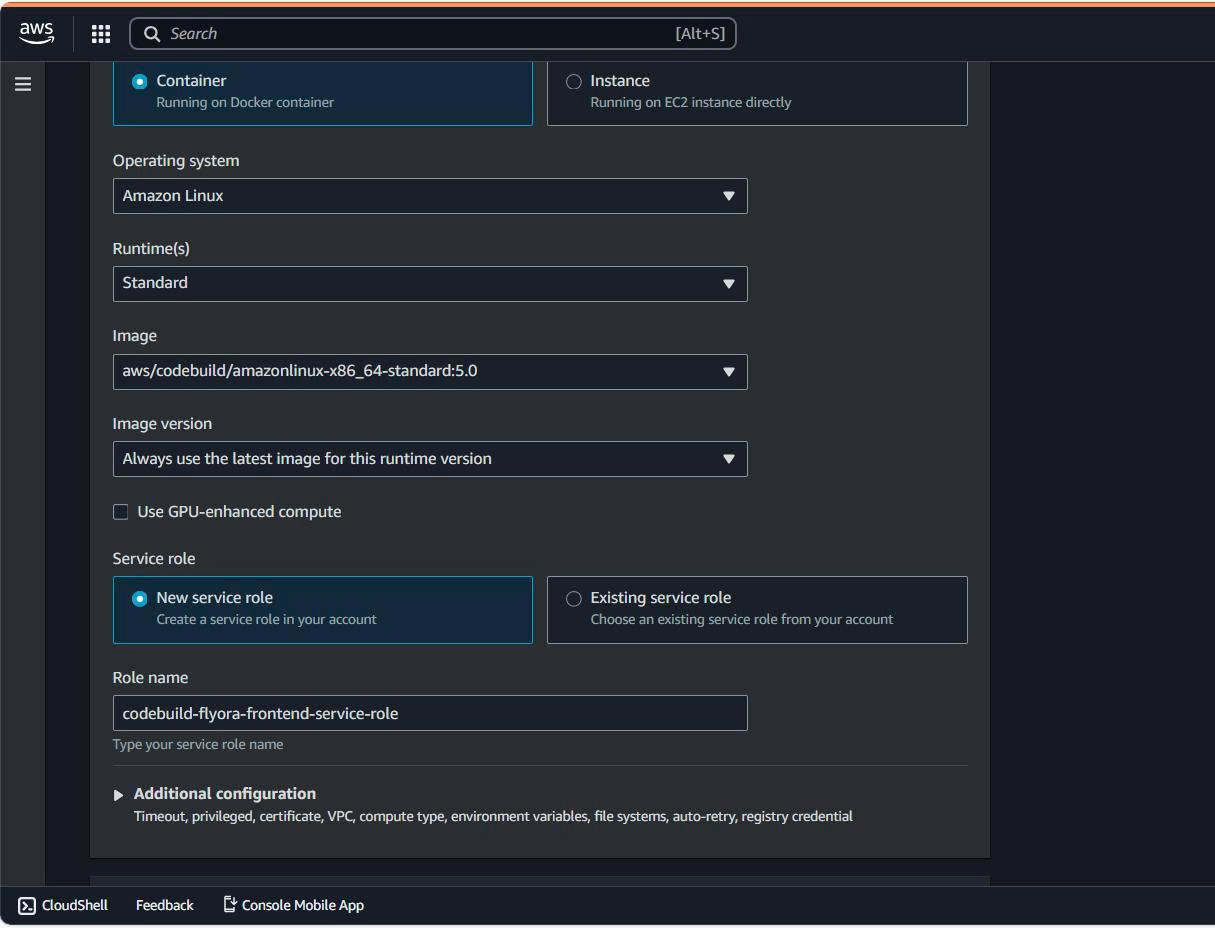The height and width of the screenshot is (928, 1215).
Task: Open the Image version dropdown
Action: 430,459
